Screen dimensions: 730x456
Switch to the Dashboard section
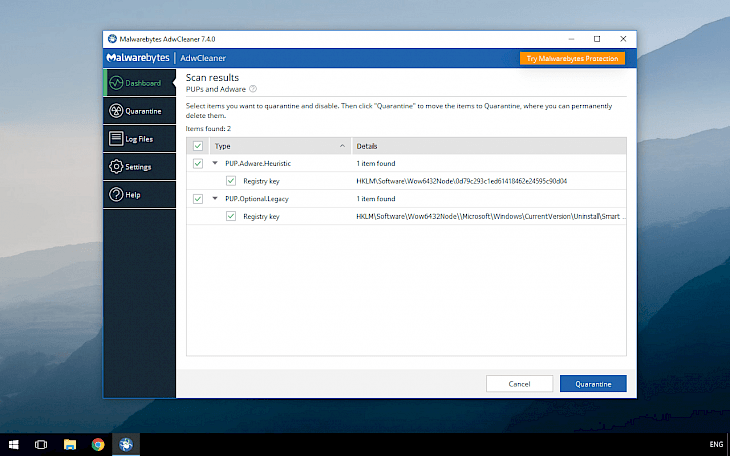pos(139,83)
